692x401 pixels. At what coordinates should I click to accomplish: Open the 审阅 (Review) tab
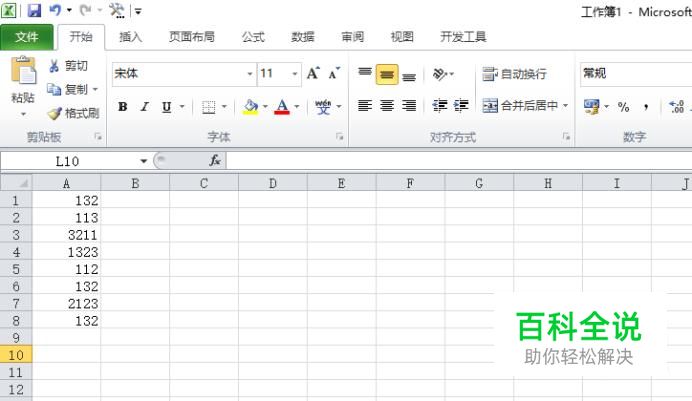tap(353, 37)
